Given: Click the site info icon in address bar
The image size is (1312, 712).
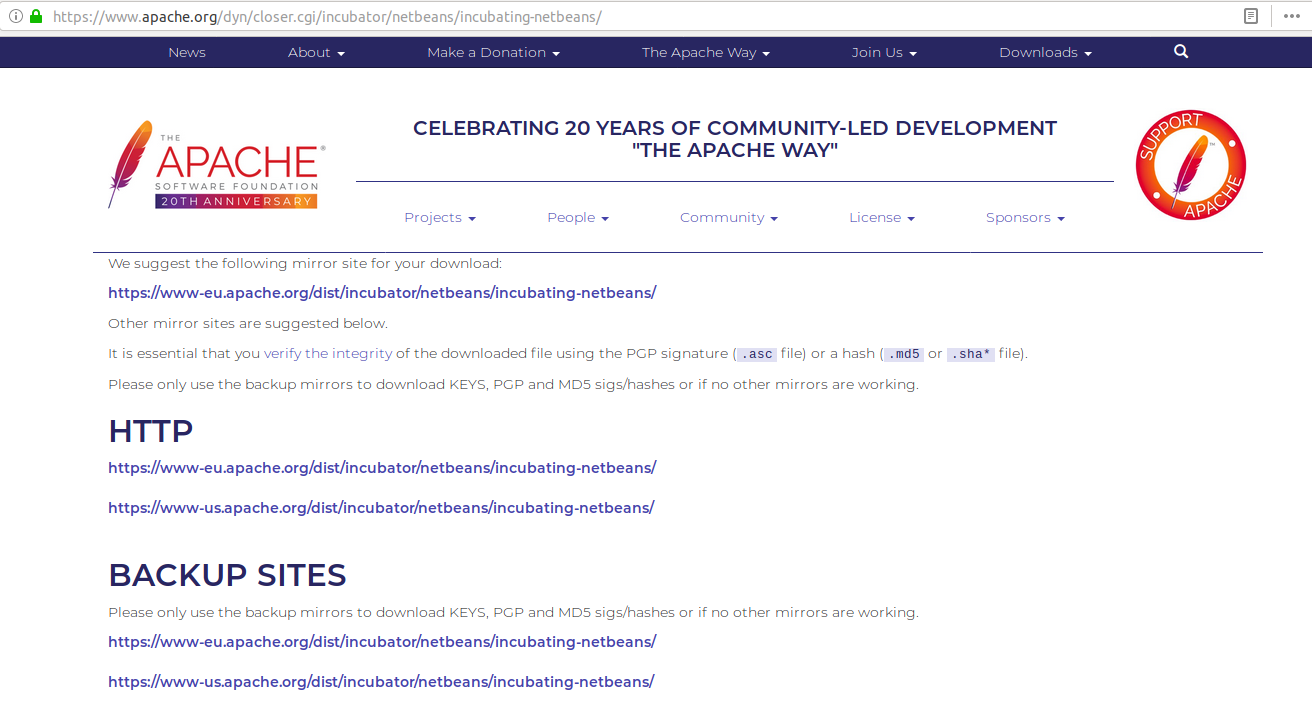Looking at the screenshot, I should coord(15,17).
